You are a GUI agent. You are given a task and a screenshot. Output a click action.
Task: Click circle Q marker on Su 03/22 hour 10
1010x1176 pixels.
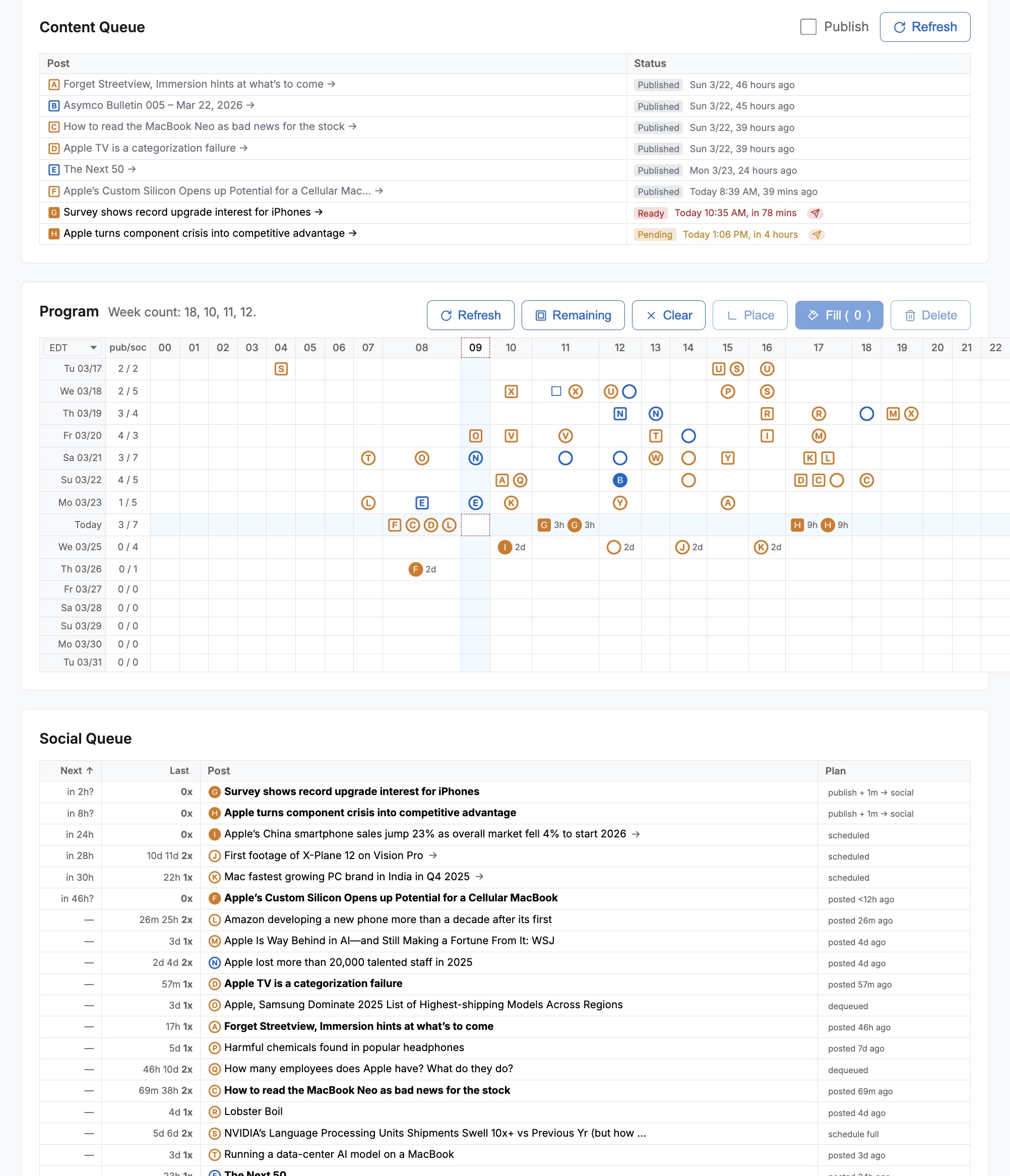pyautogui.click(x=520, y=480)
